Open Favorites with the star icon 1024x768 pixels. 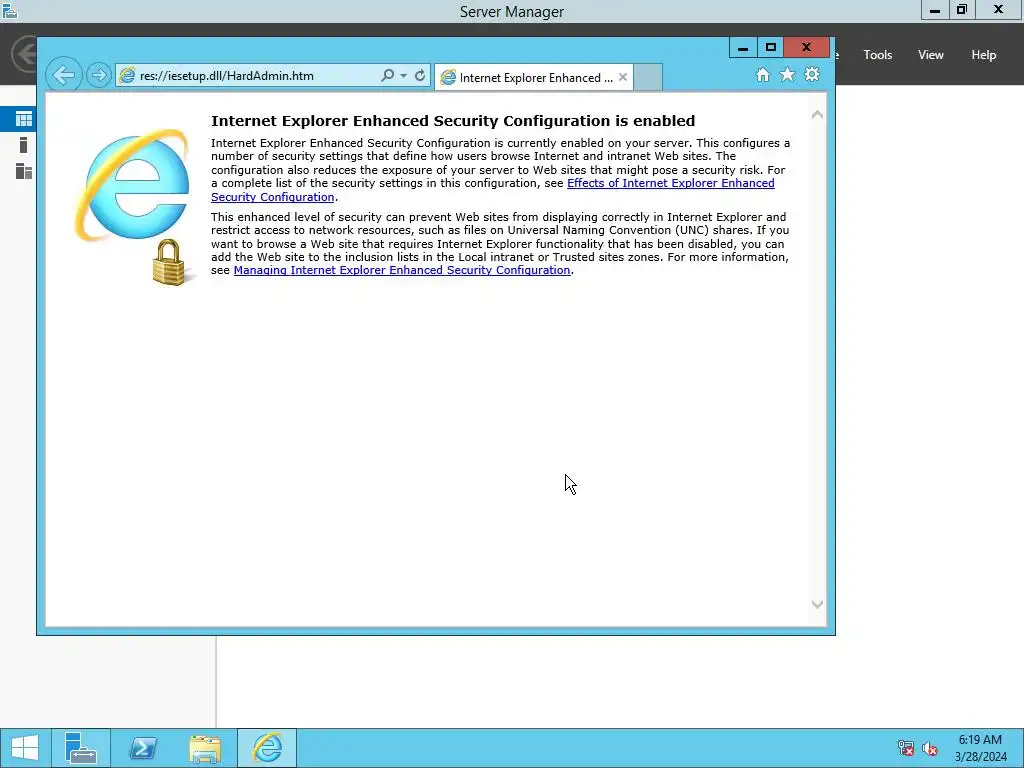tap(788, 74)
